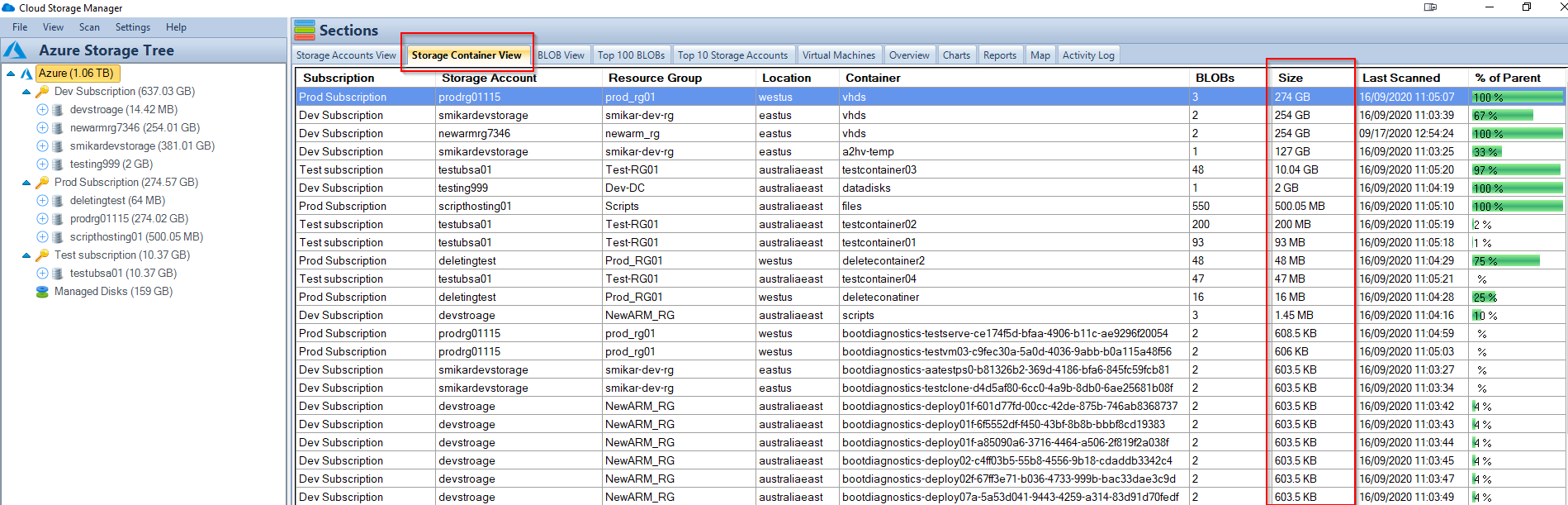Sort by the Container column header
1568x505 pixels.
tap(1015, 78)
